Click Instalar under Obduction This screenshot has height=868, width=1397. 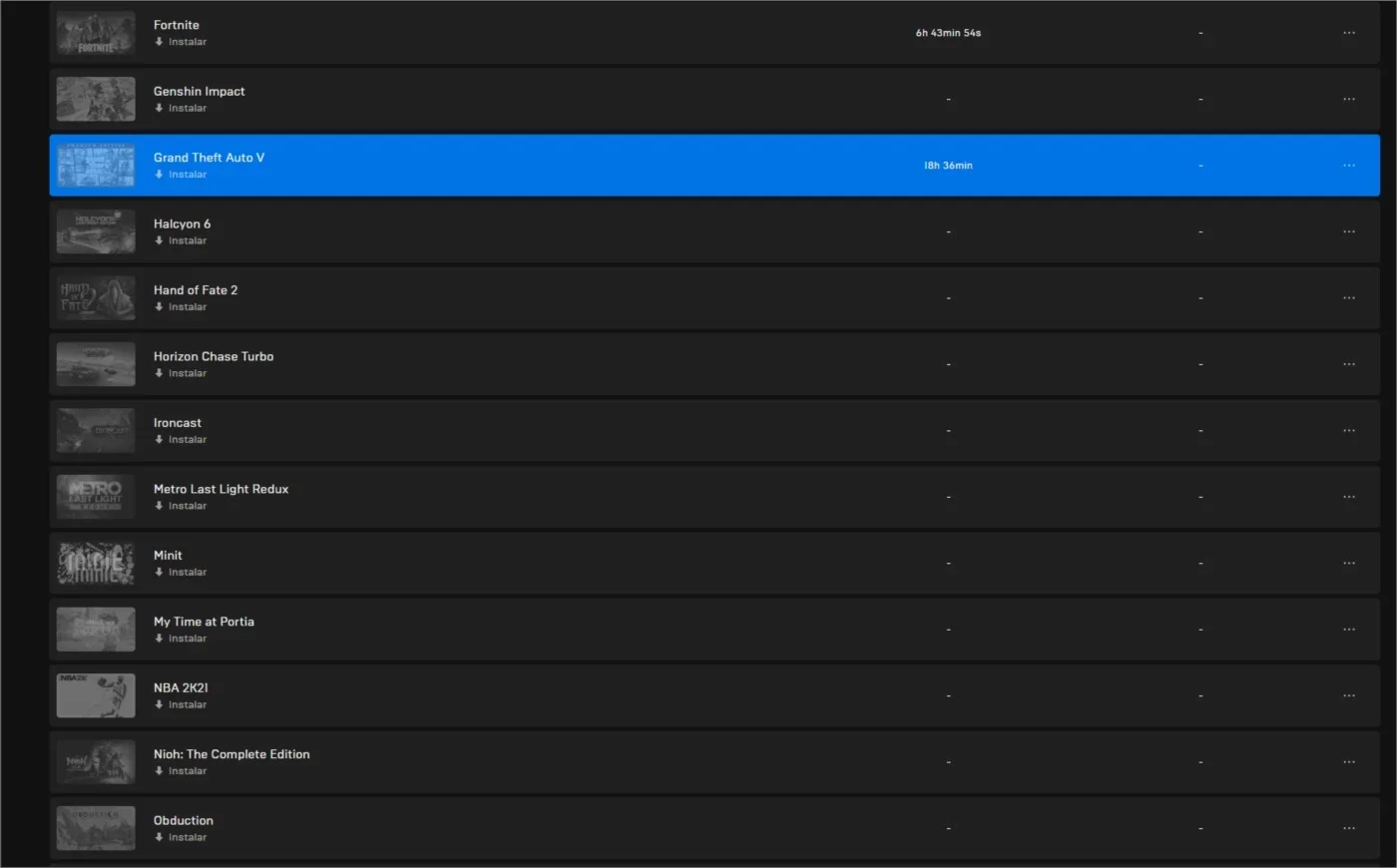(x=181, y=838)
